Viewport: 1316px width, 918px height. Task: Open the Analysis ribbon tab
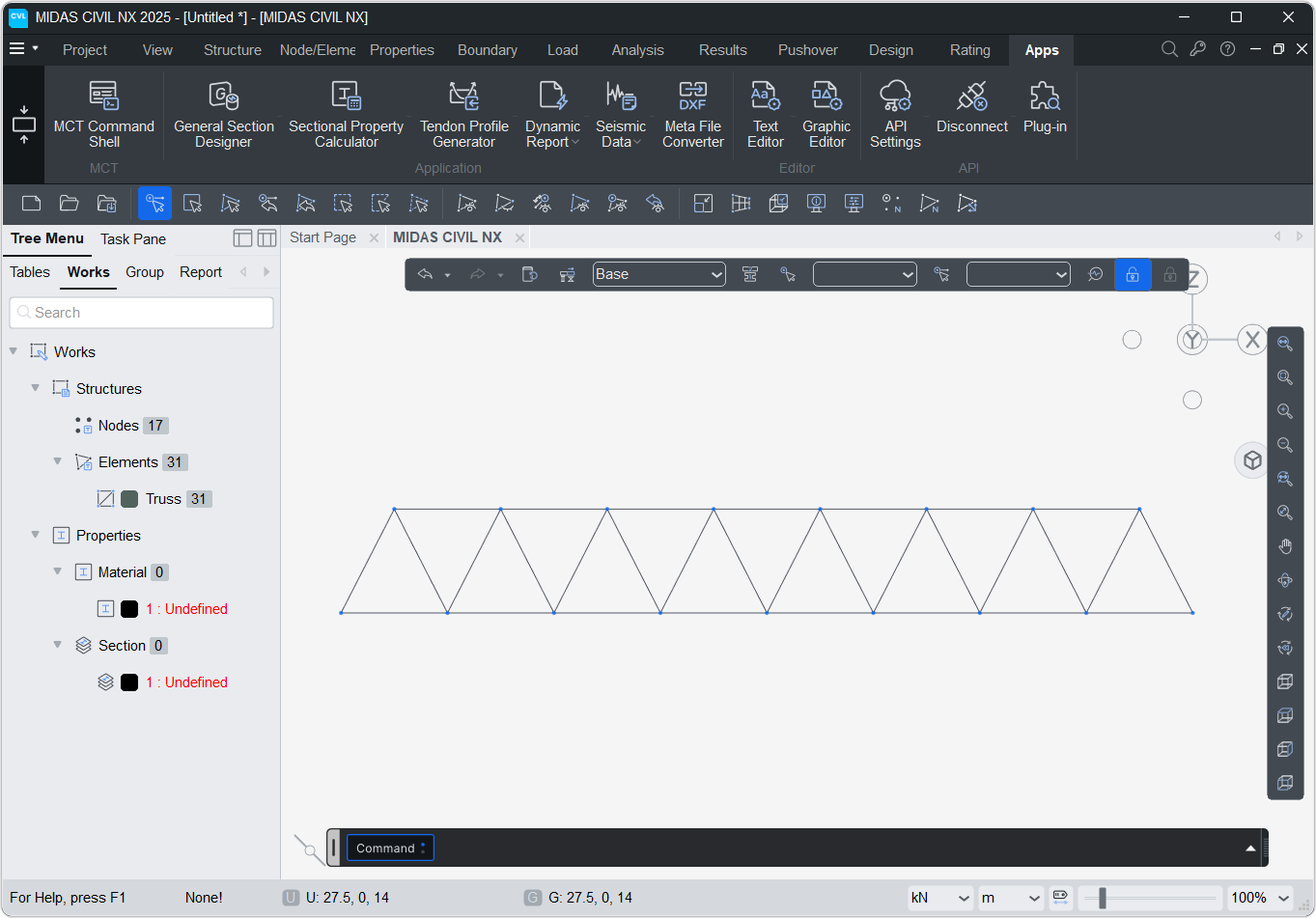tap(638, 50)
